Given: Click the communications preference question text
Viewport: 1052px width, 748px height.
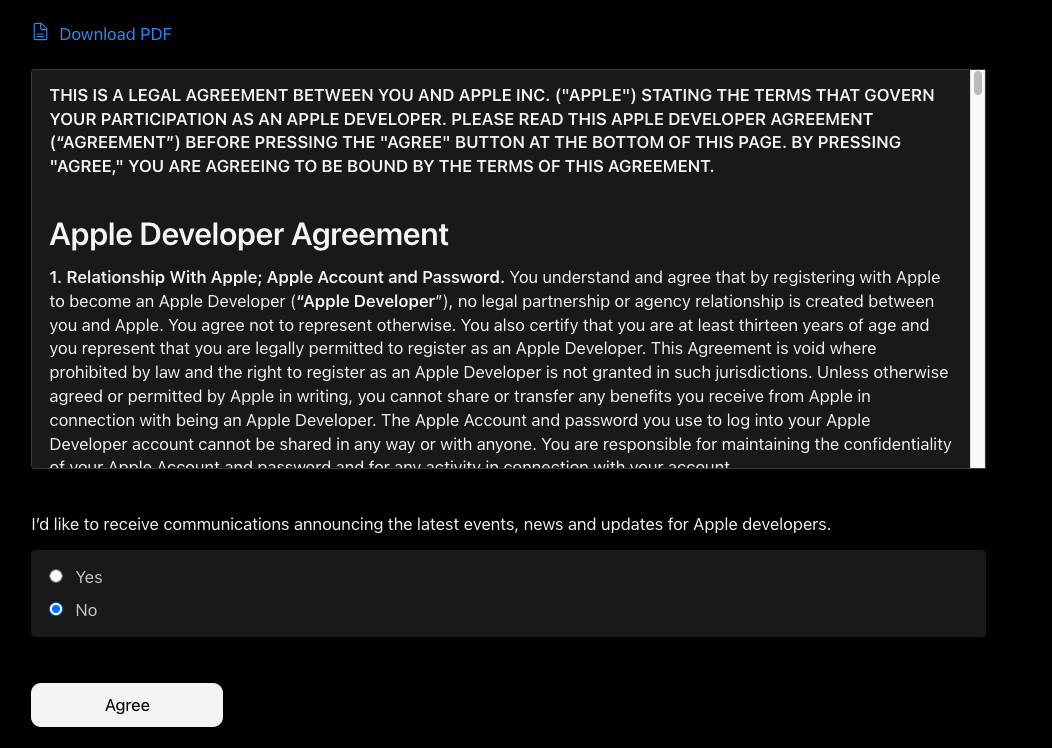Looking at the screenshot, I should [430, 524].
